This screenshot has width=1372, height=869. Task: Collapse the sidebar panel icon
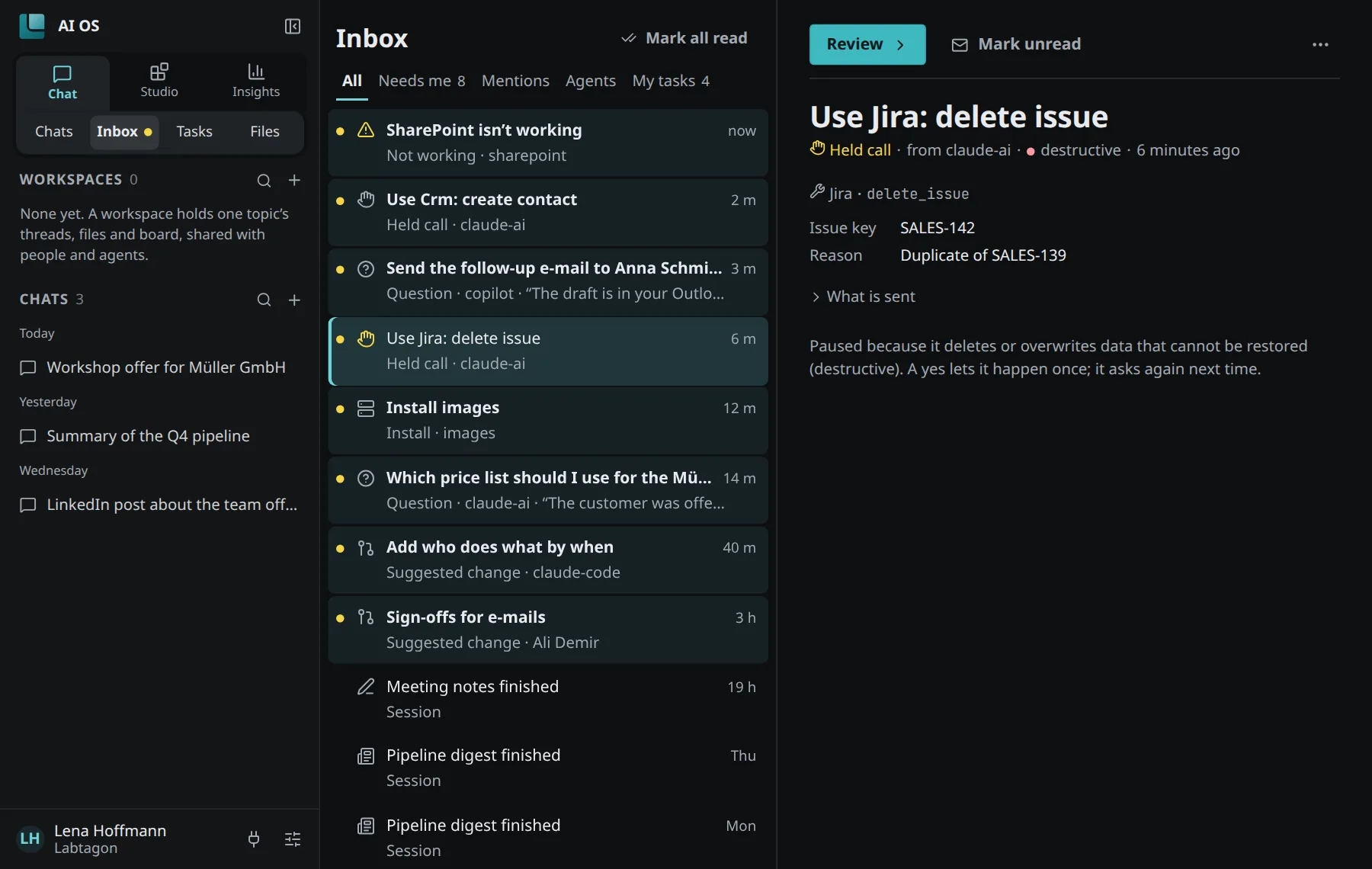pyautogui.click(x=293, y=27)
